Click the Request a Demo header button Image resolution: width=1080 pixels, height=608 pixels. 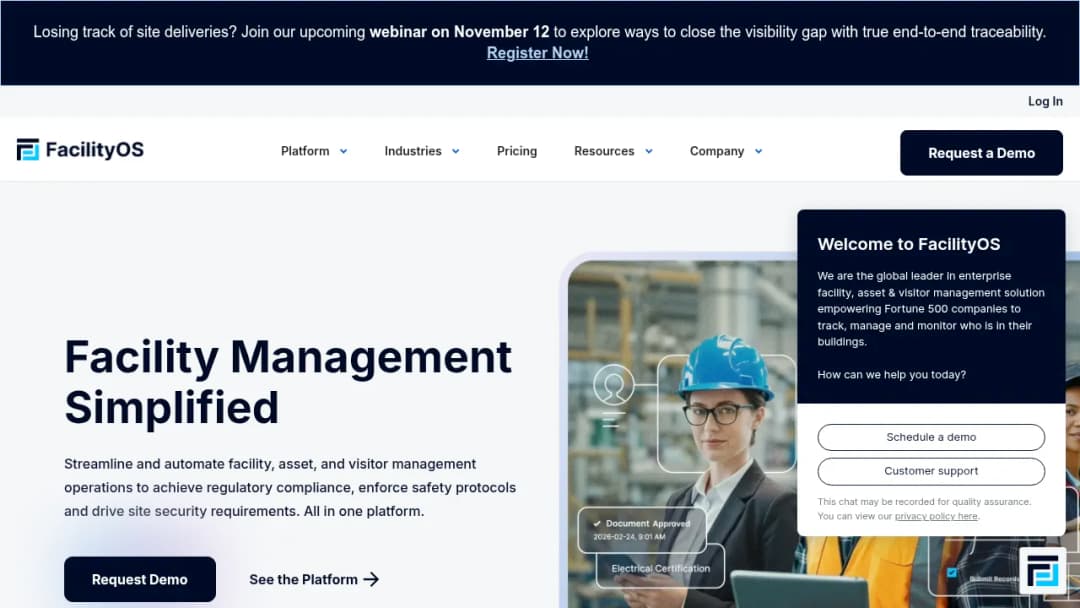click(x=981, y=153)
